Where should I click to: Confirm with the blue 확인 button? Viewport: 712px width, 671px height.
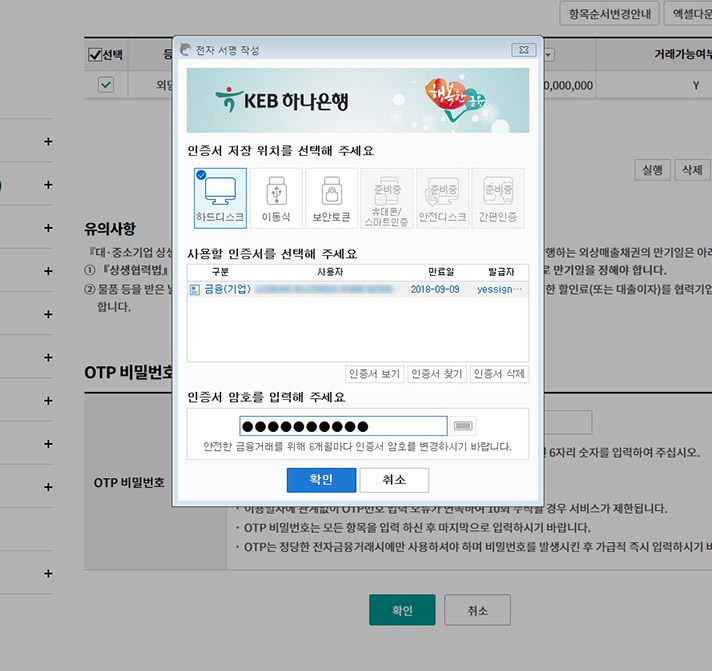click(x=320, y=480)
